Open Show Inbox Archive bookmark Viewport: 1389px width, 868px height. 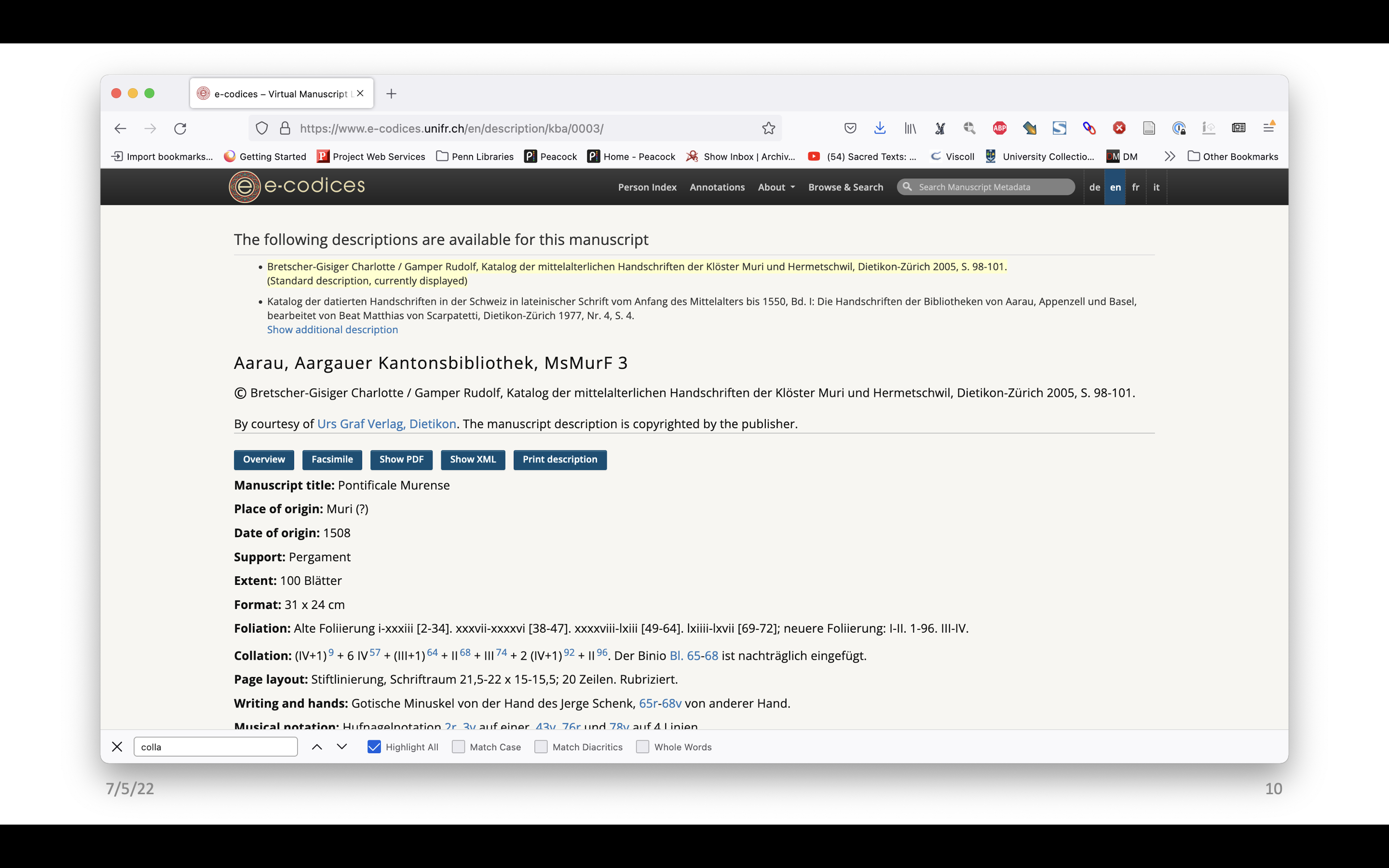point(740,157)
